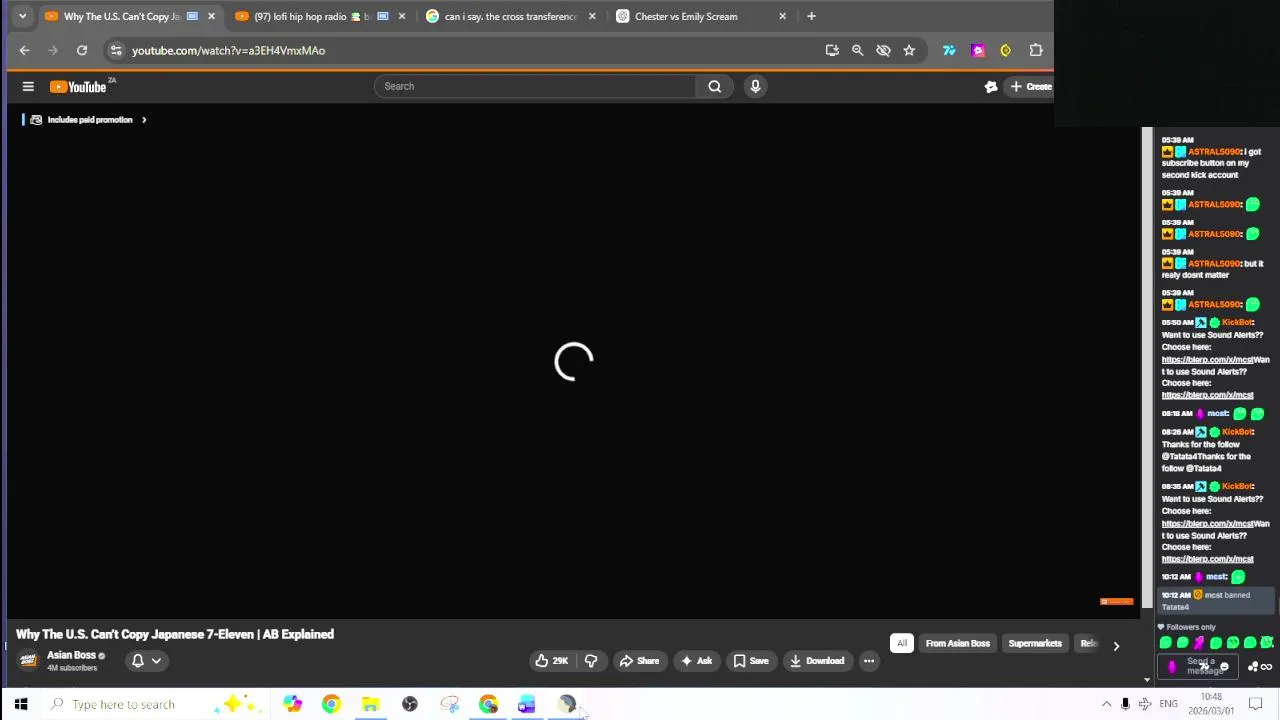Close the lofi hip hop radio tab
The width and height of the screenshot is (1280, 720).
402,16
